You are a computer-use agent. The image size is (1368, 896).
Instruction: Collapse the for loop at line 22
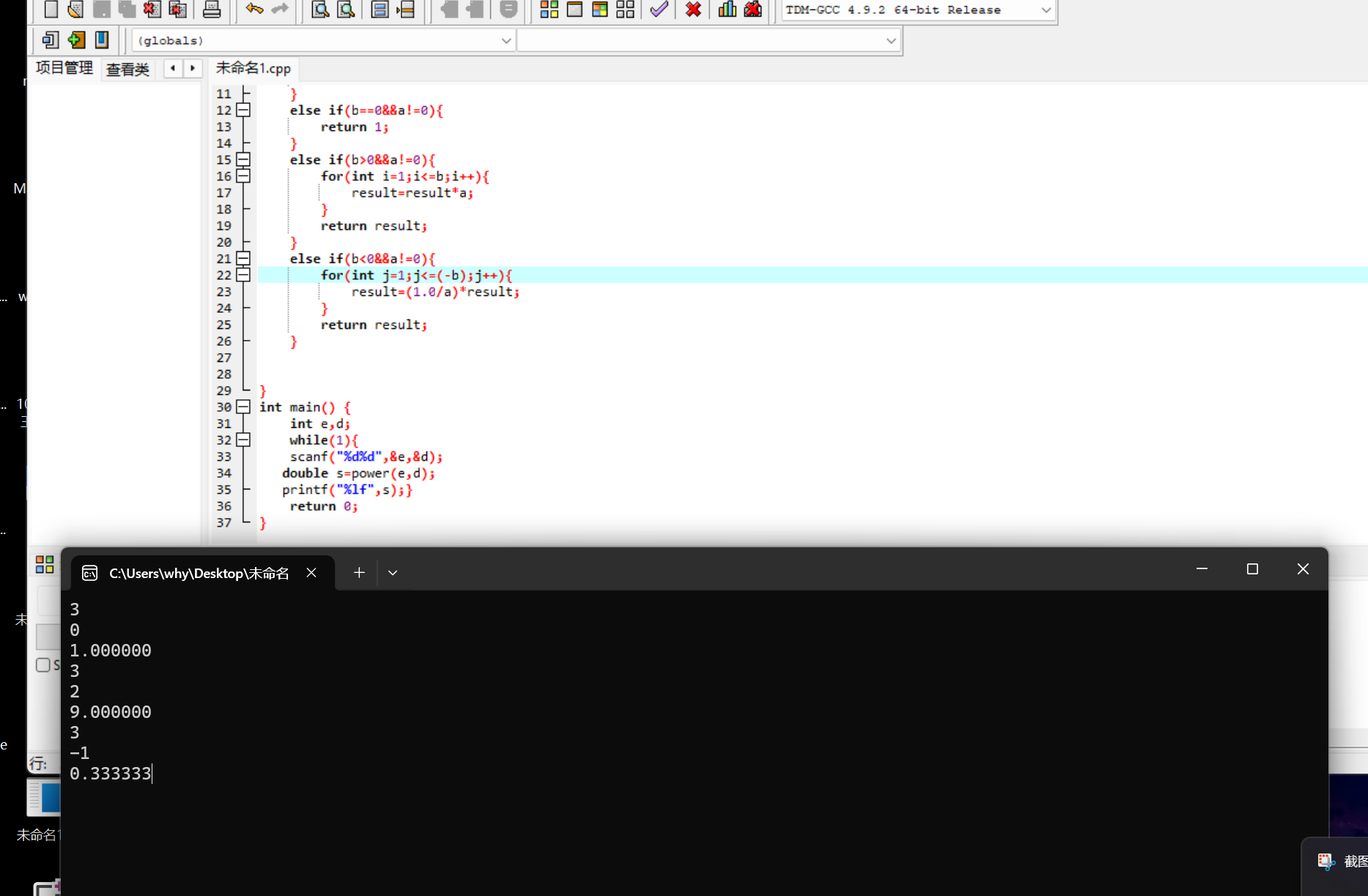point(243,275)
